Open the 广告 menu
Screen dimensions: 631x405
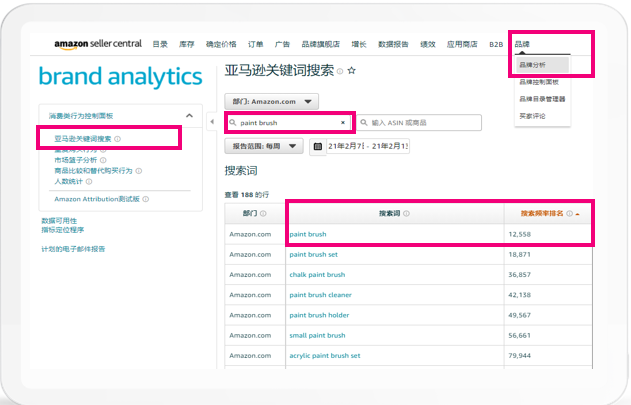coord(282,44)
